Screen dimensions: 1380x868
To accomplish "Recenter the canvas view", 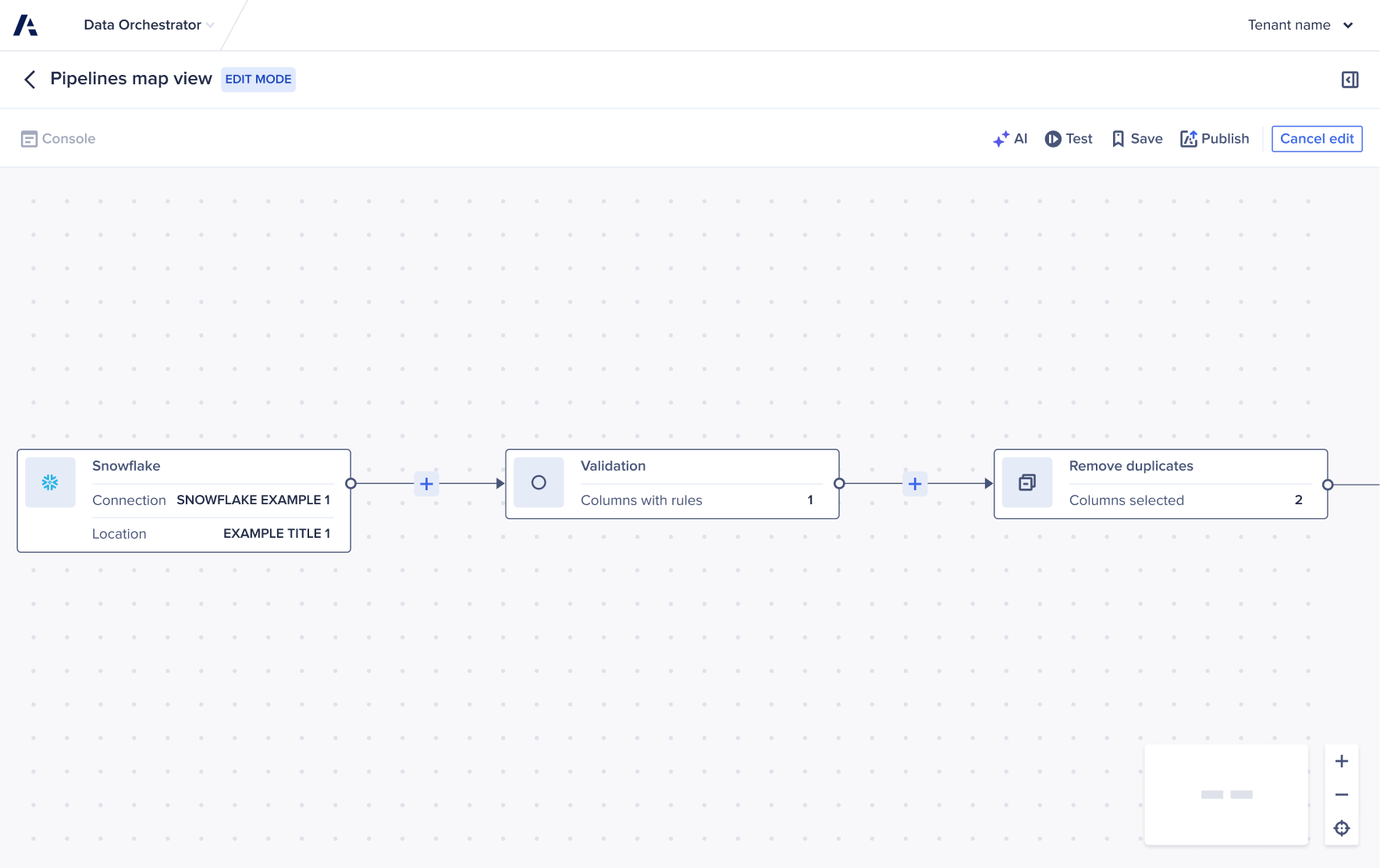I will tap(1342, 828).
